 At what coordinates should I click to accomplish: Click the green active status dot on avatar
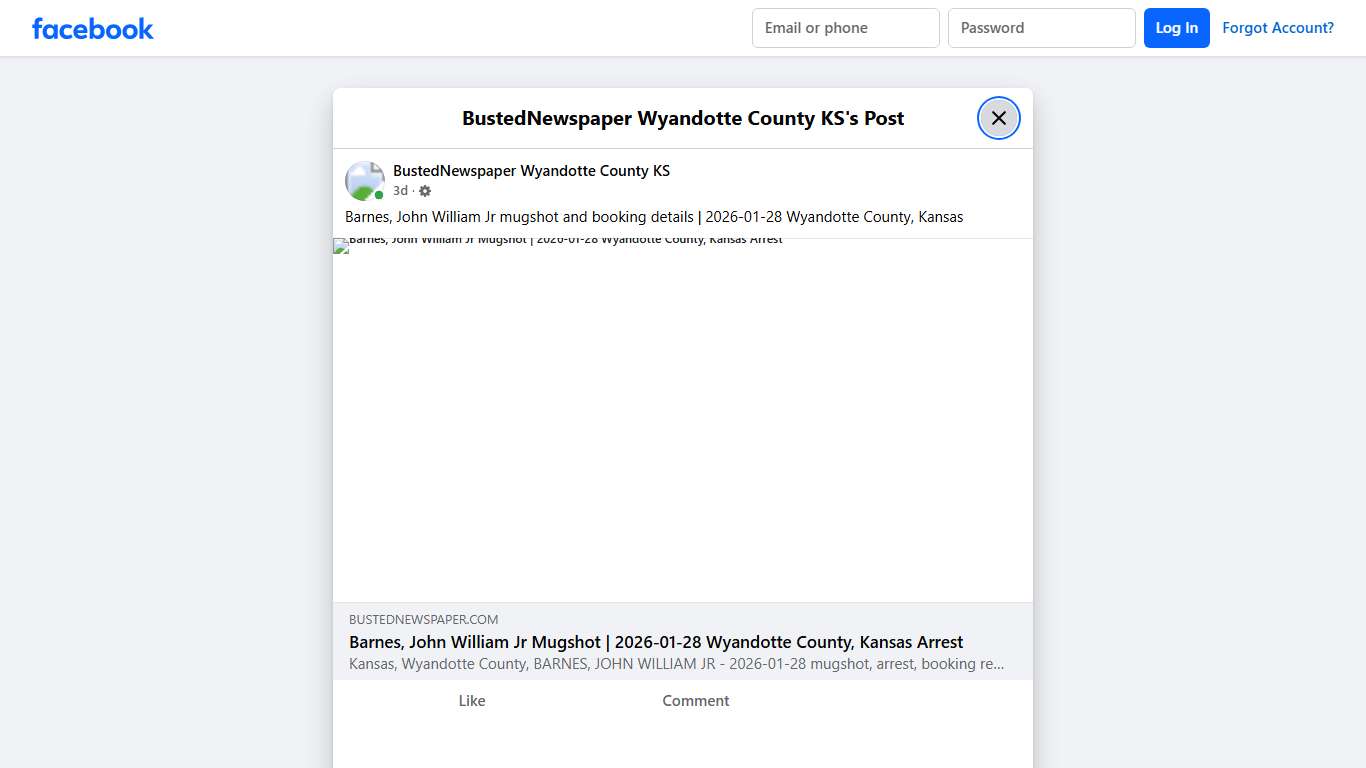point(377,193)
